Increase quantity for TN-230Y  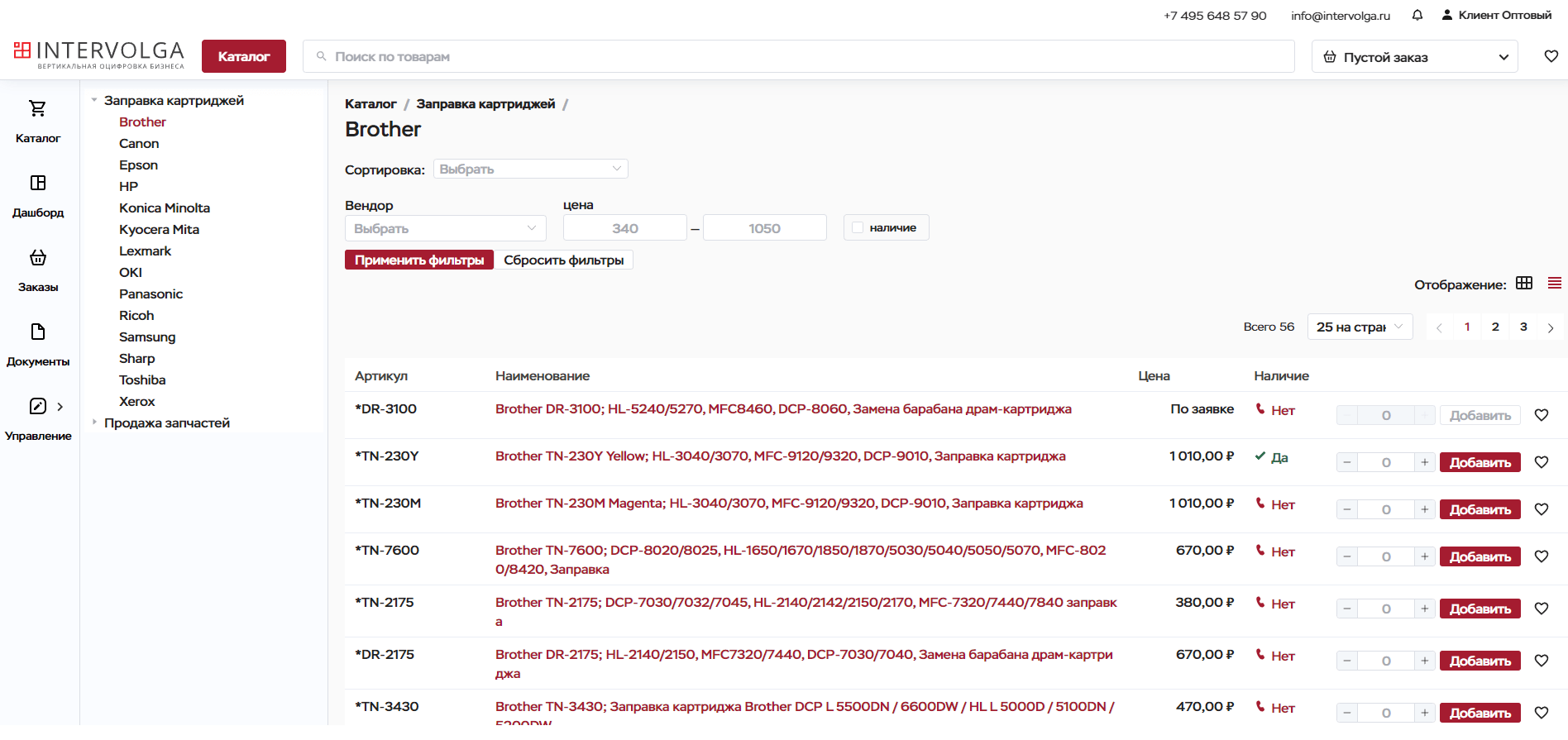coord(1424,462)
